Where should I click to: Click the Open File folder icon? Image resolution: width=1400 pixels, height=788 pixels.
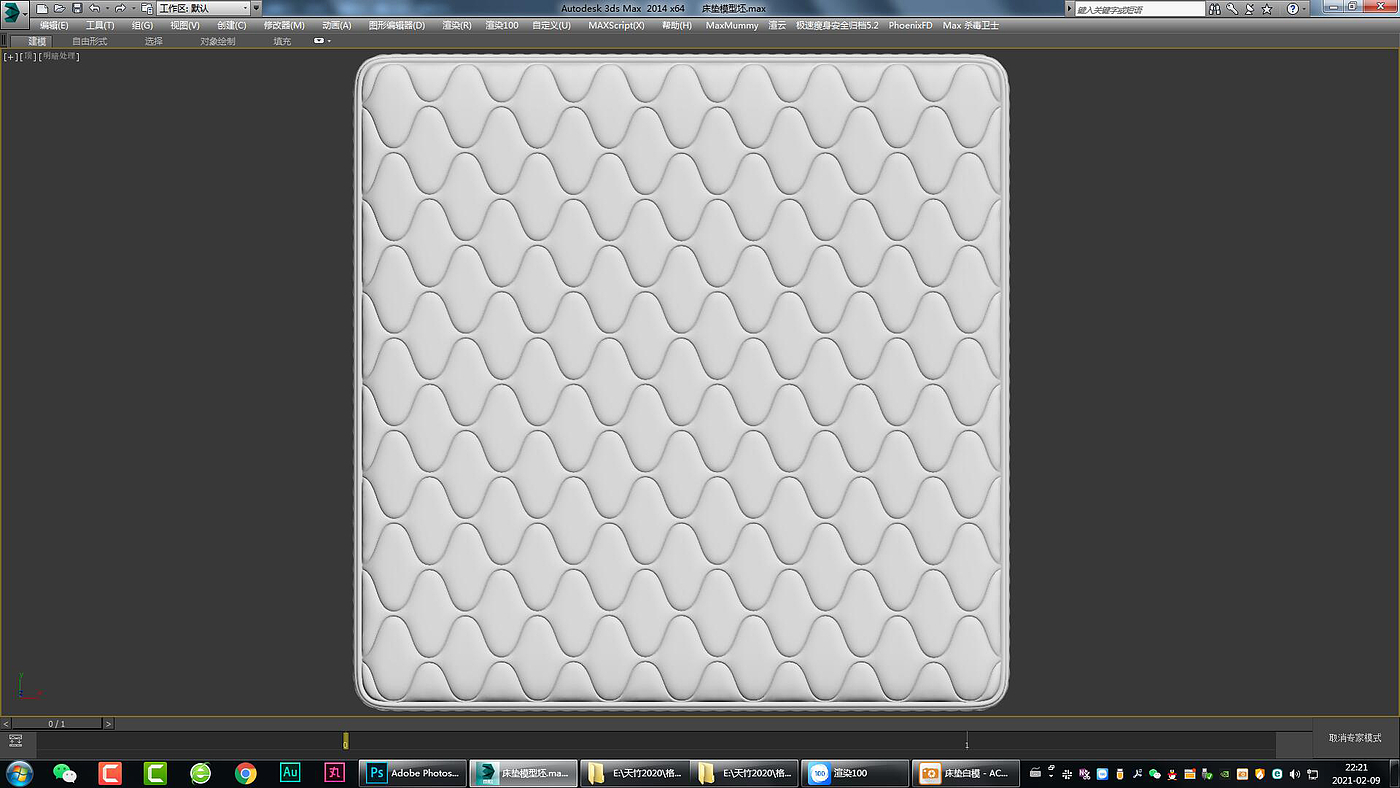pyautogui.click(x=59, y=8)
